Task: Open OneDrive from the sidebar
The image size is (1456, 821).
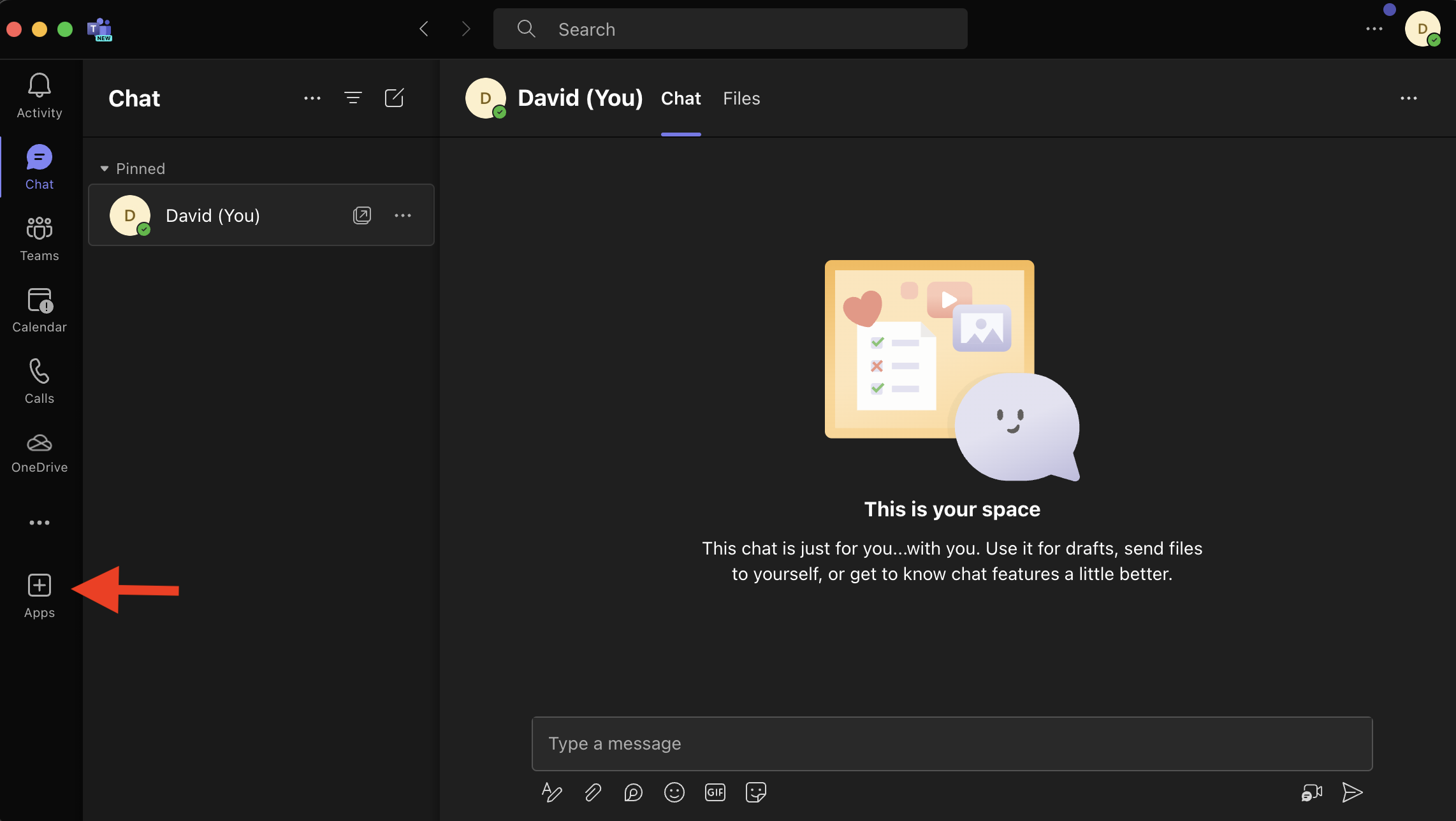Action: click(x=40, y=452)
